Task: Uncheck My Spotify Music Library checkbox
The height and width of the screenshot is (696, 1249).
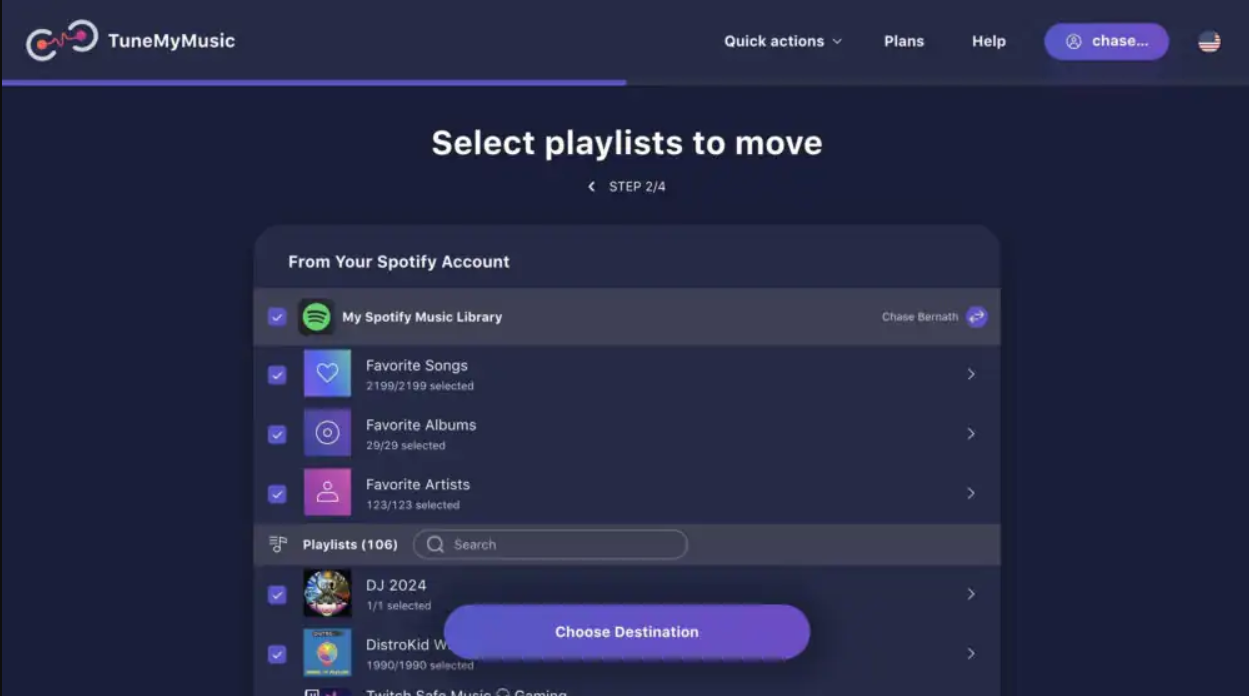Action: coord(277,317)
